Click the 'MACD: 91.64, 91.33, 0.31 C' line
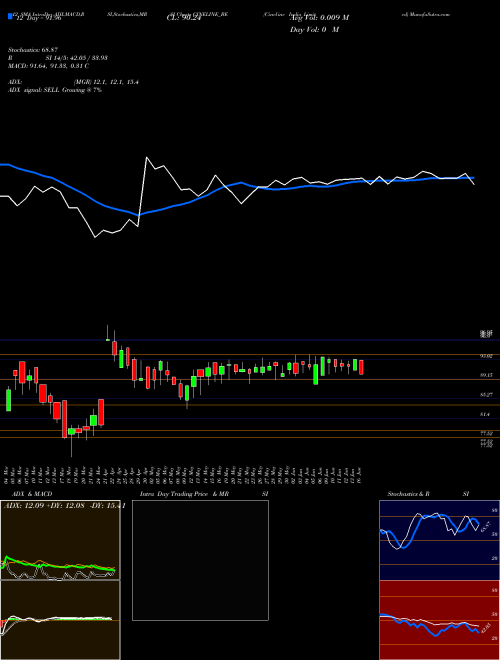The image size is (500, 660). (48, 66)
